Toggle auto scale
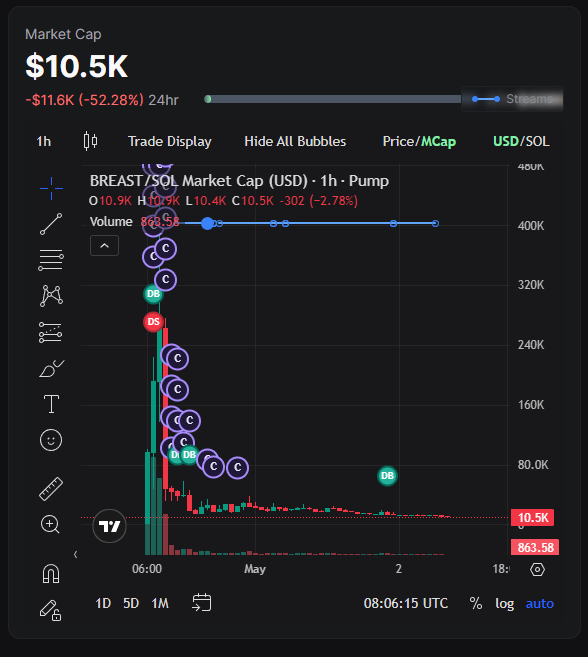The height and width of the screenshot is (657, 588). [x=540, y=603]
